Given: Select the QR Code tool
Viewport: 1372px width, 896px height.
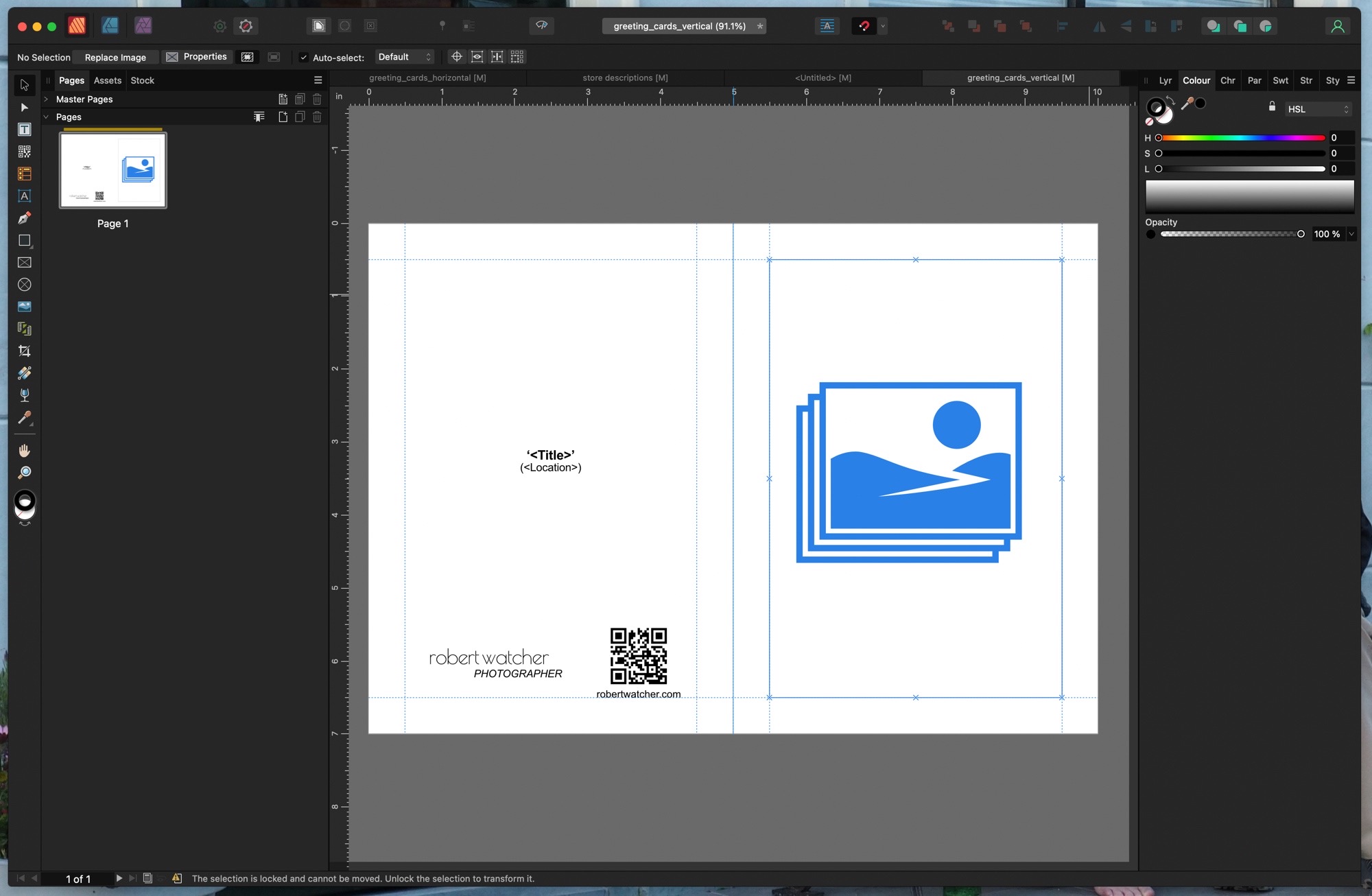Looking at the screenshot, I should [x=25, y=152].
